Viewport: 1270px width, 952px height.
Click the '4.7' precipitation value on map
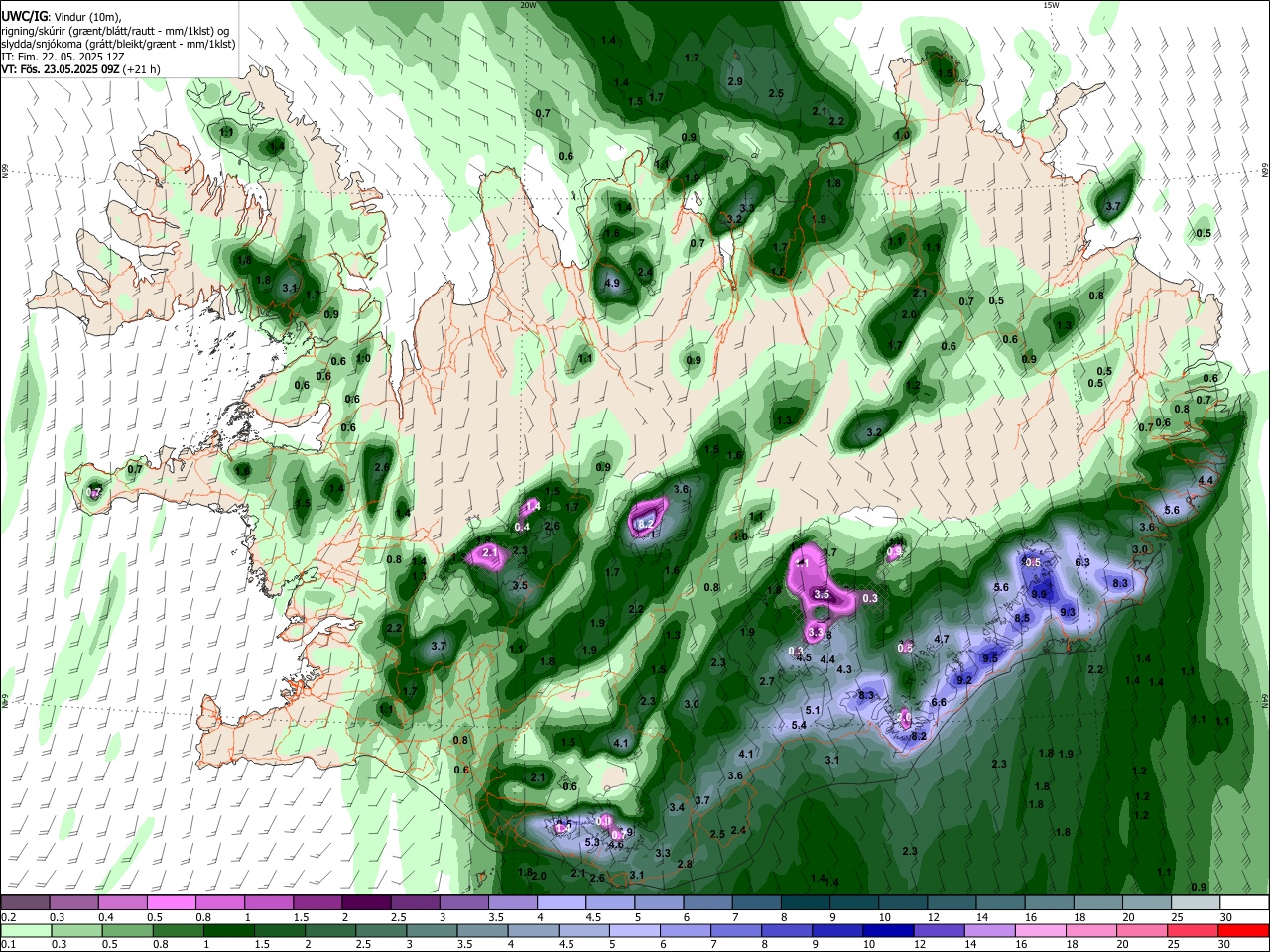(943, 640)
